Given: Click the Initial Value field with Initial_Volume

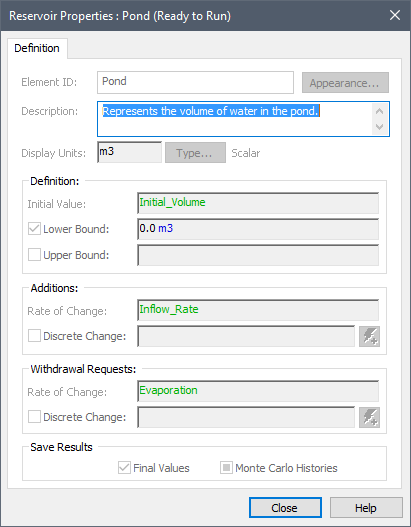Looking at the screenshot, I should tap(258, 203).
